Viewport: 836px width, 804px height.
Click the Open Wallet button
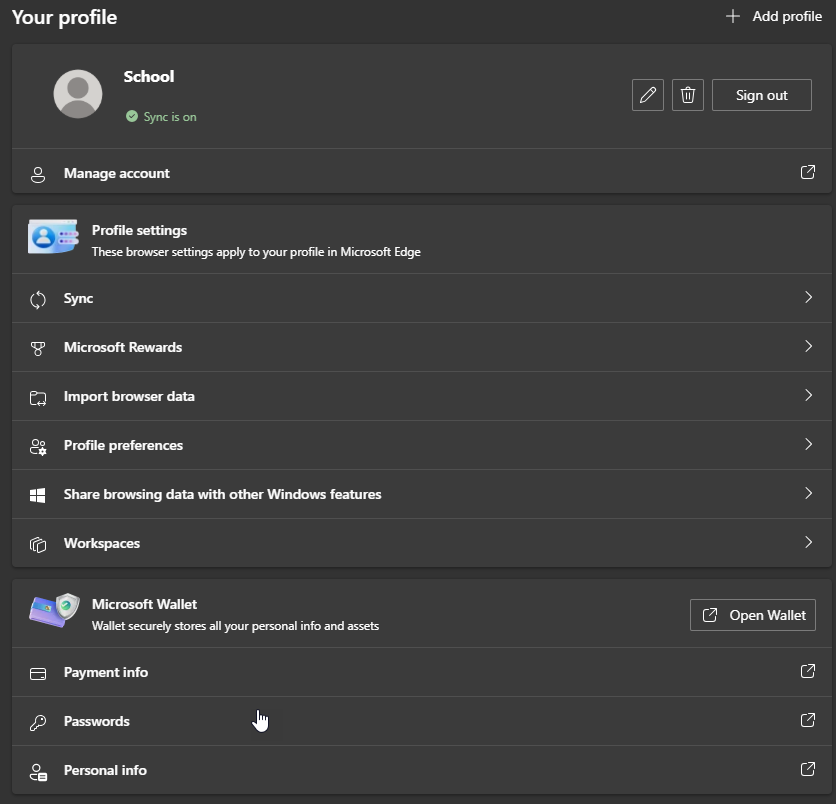click(x=753, y=615)
